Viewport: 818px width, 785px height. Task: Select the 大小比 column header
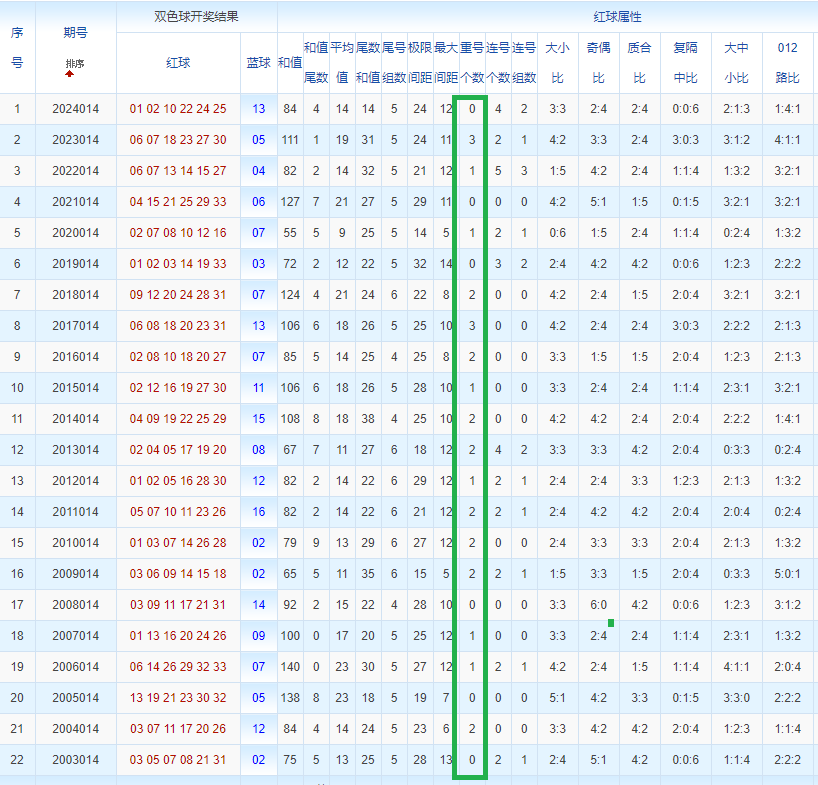(557, 63)
